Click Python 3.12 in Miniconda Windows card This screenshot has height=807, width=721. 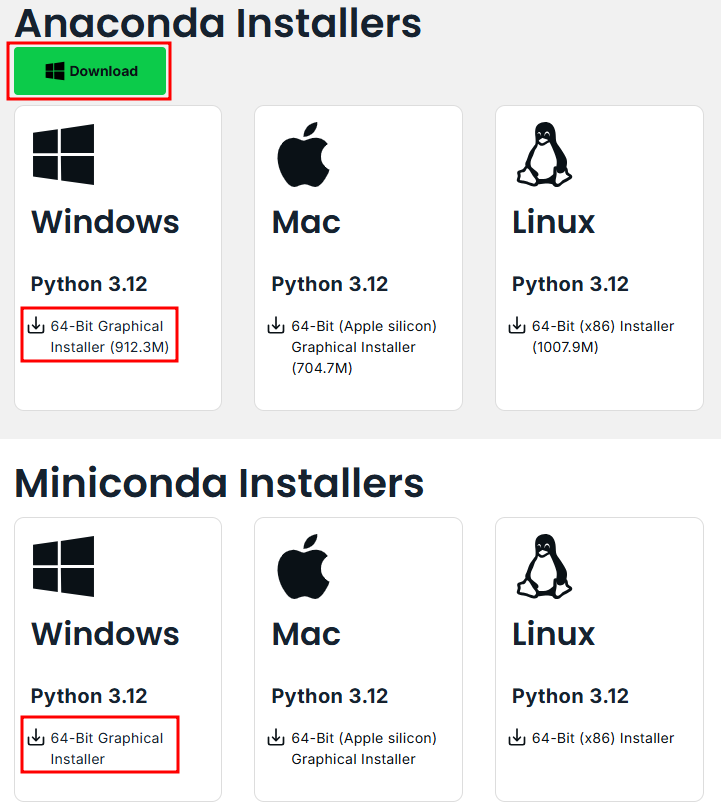click(89, 696)
